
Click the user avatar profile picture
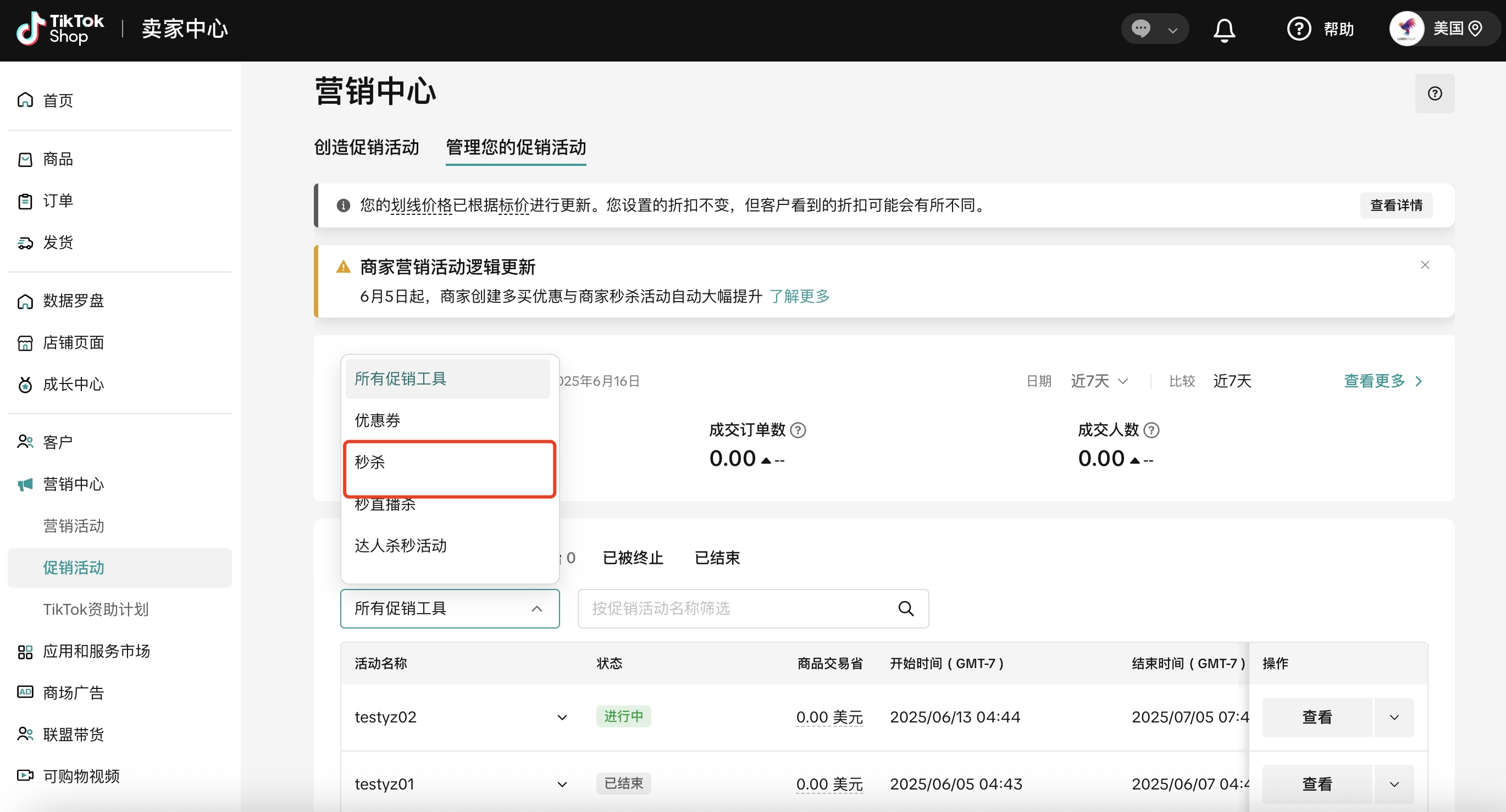click(x=1406, y=29)
